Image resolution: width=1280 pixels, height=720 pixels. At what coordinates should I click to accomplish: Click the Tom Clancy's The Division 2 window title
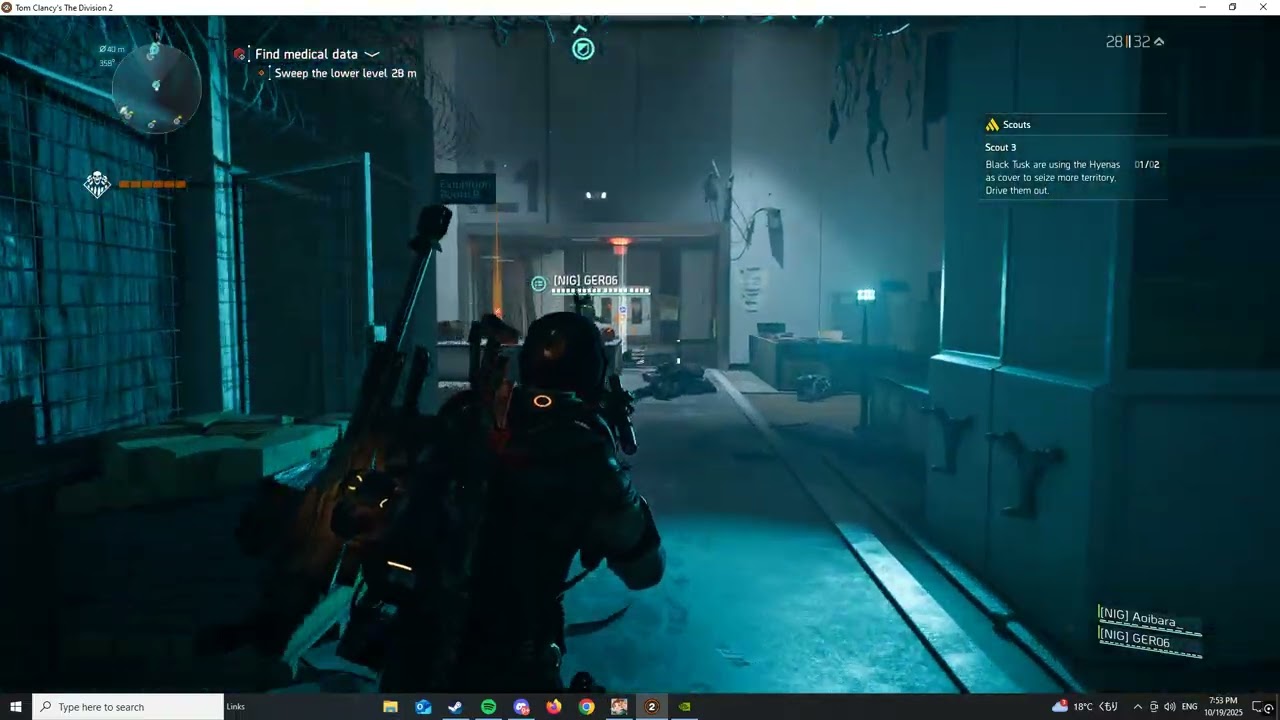pyautogui.click(x=64, y=7)
